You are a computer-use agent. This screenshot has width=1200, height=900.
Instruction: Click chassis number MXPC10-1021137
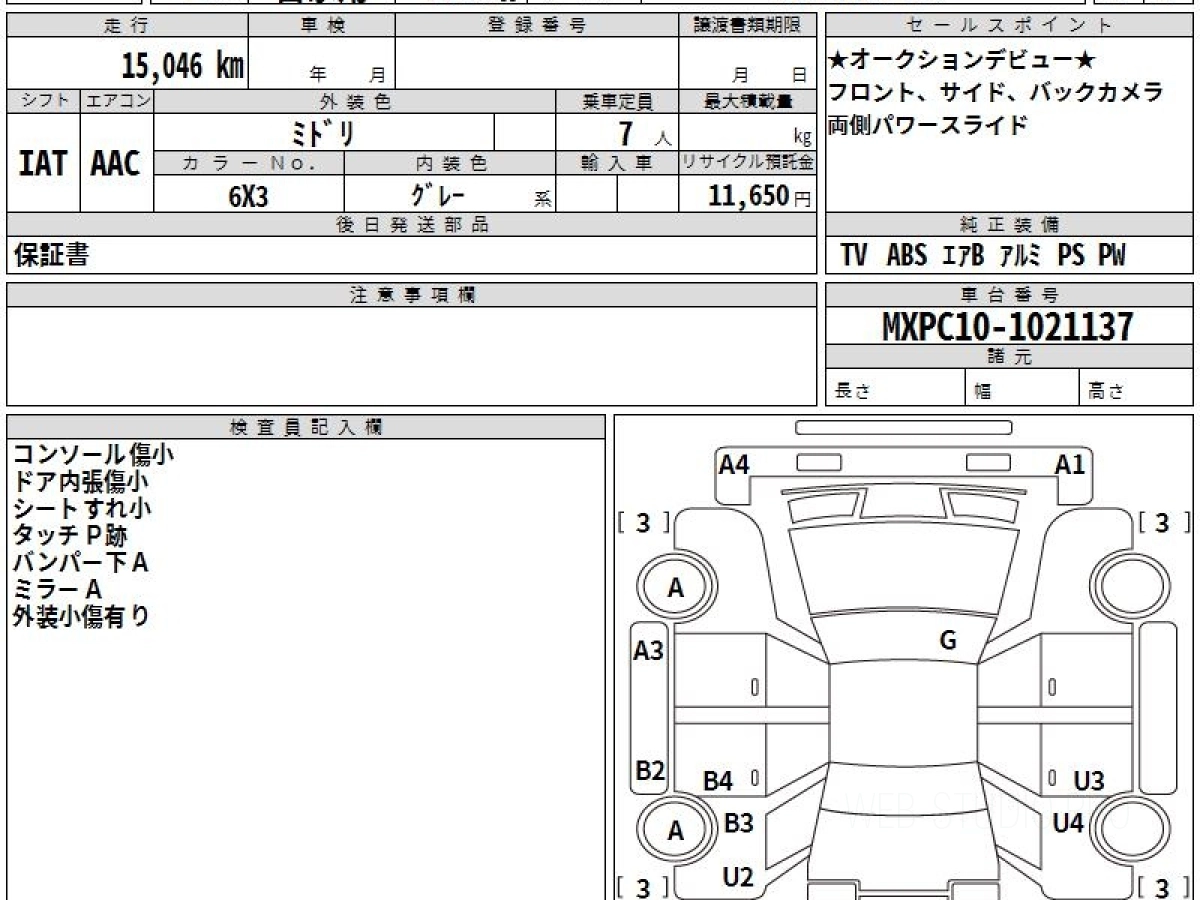[1008, 326]
